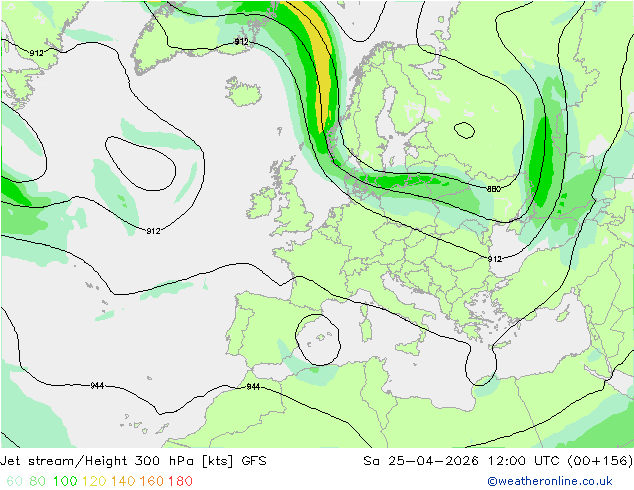The image size is (634, 490).
Task: Click the 100 kts legend value
Action: coord(65,481)
